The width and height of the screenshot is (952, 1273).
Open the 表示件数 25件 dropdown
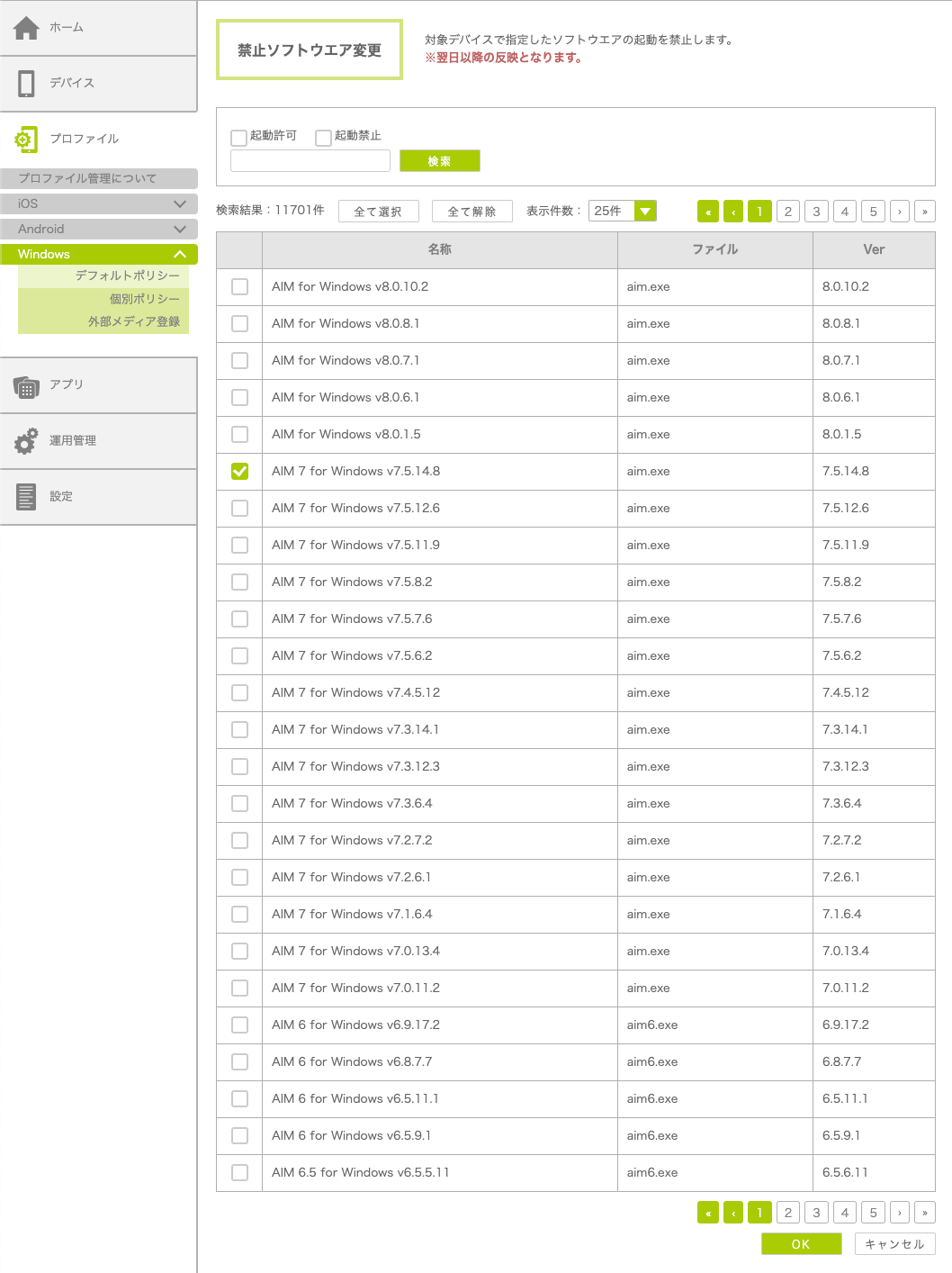623,211
